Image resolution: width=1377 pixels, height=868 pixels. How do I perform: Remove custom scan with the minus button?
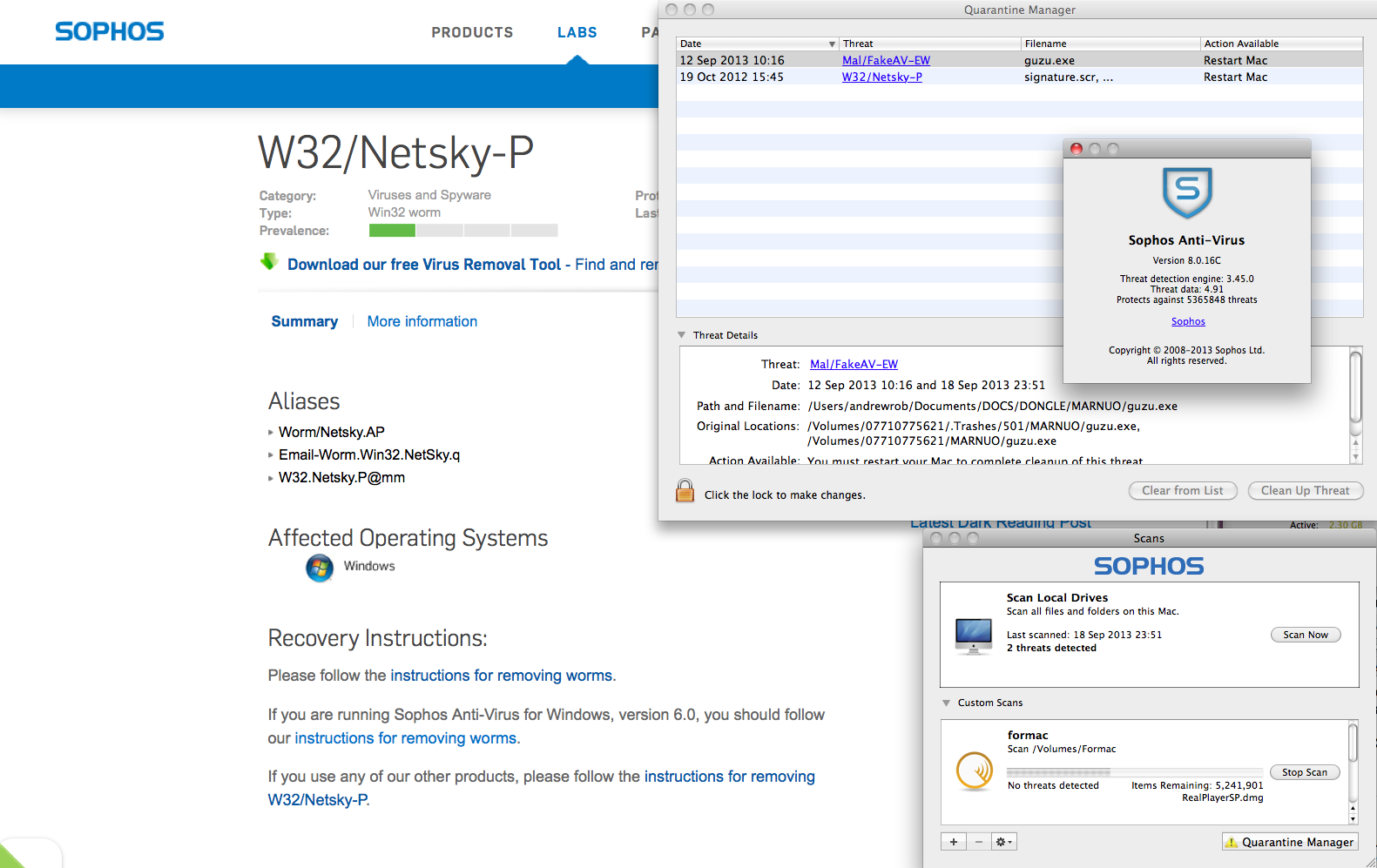(x=979, y=842)
